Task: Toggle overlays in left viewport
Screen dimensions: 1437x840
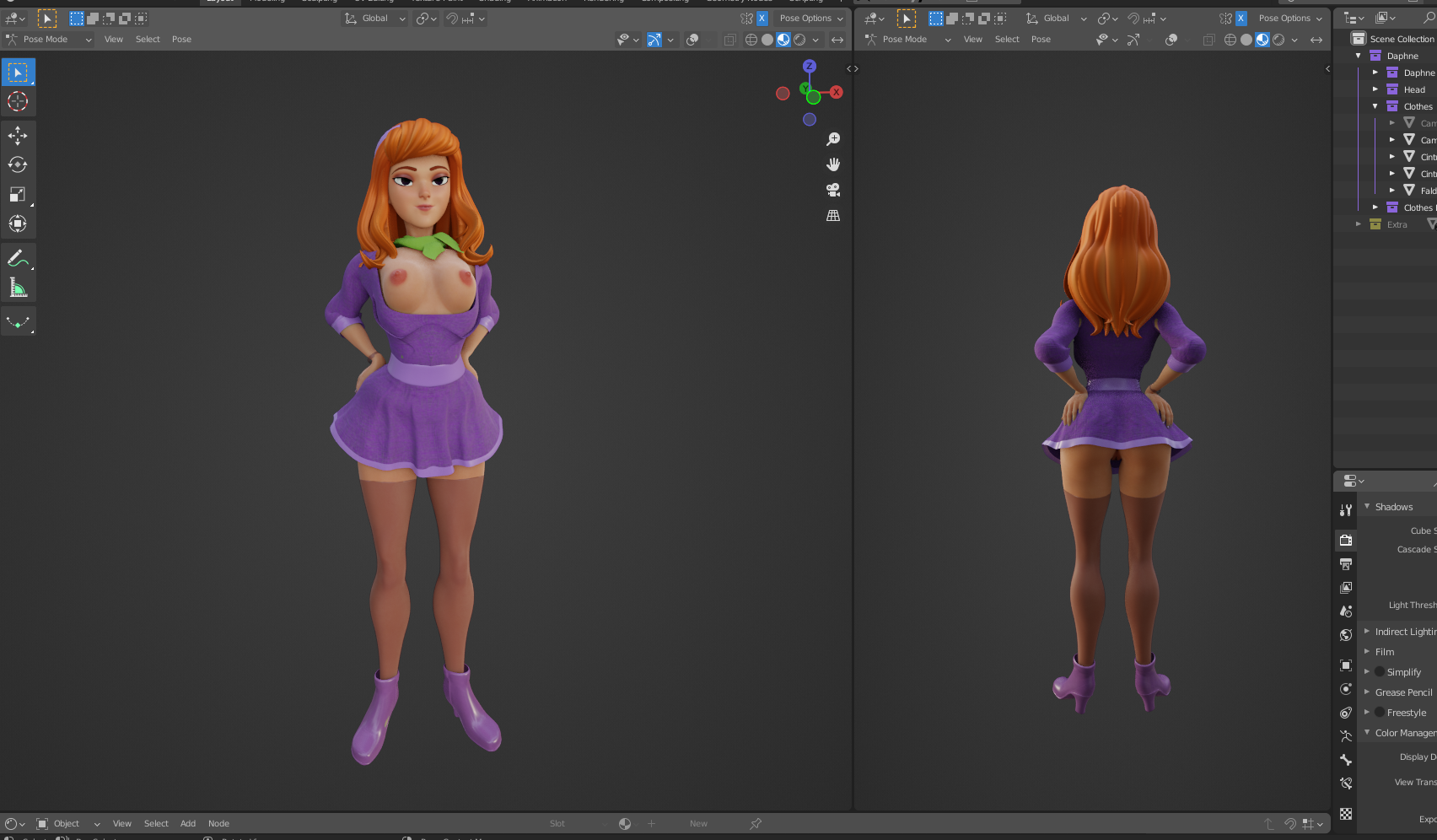Action: [x=692, y=40]
